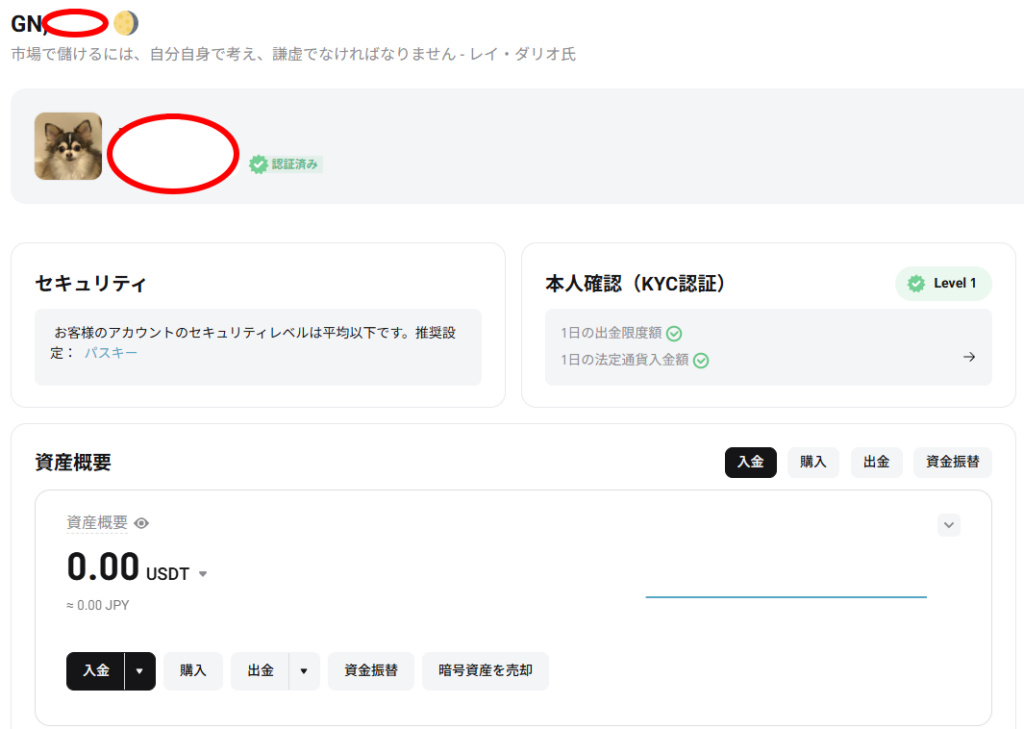
Task: Hide the balance using the eye icon
Action: pyautogui.click(x=141, y=523)
